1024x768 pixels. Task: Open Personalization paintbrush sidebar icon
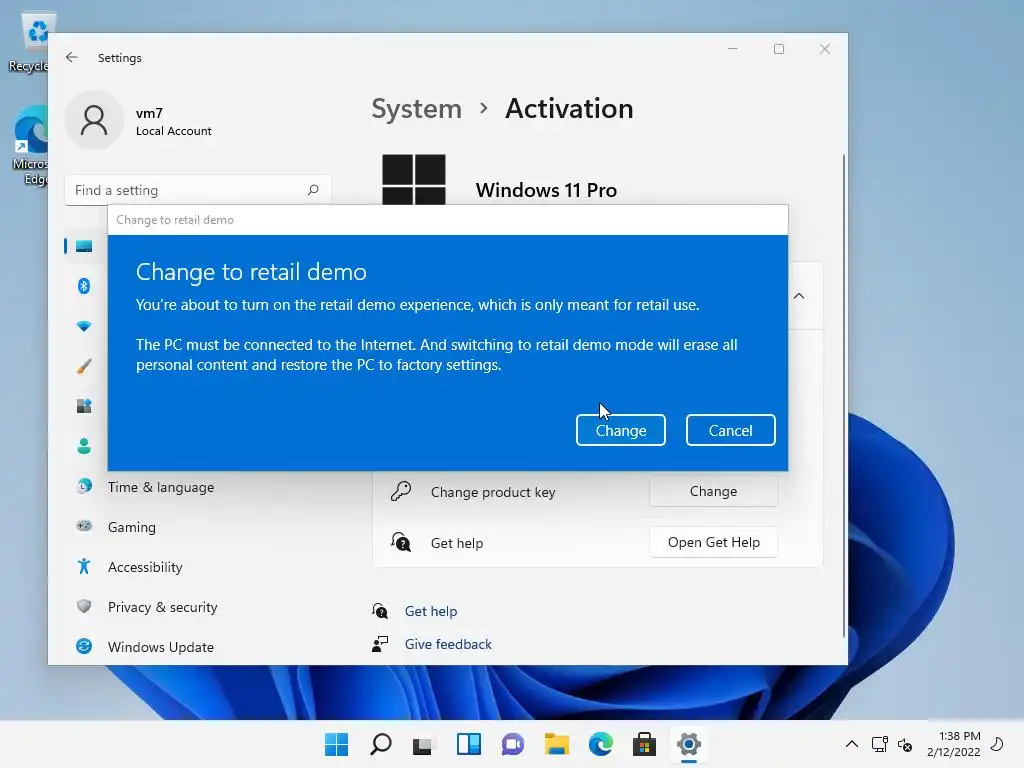(84, 366)
